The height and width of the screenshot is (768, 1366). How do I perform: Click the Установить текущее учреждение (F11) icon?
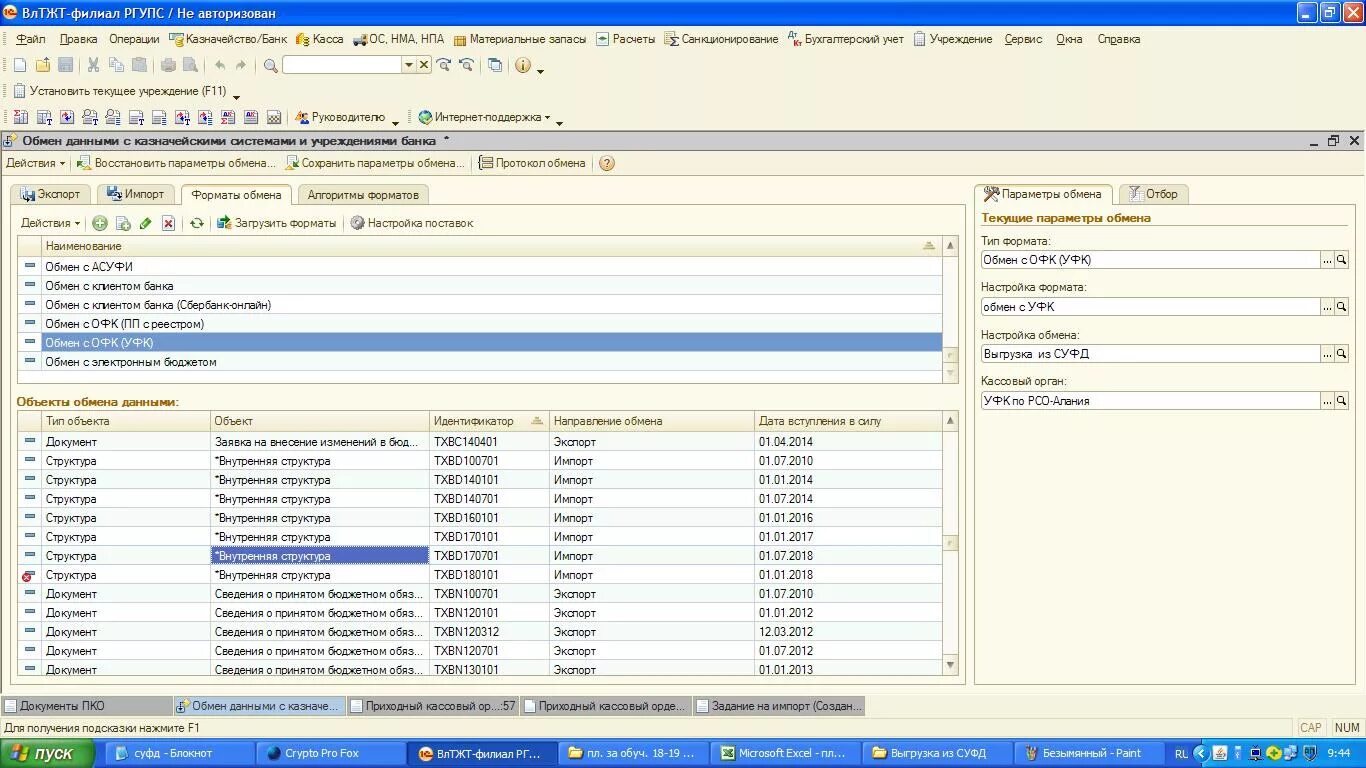(19, 91)
